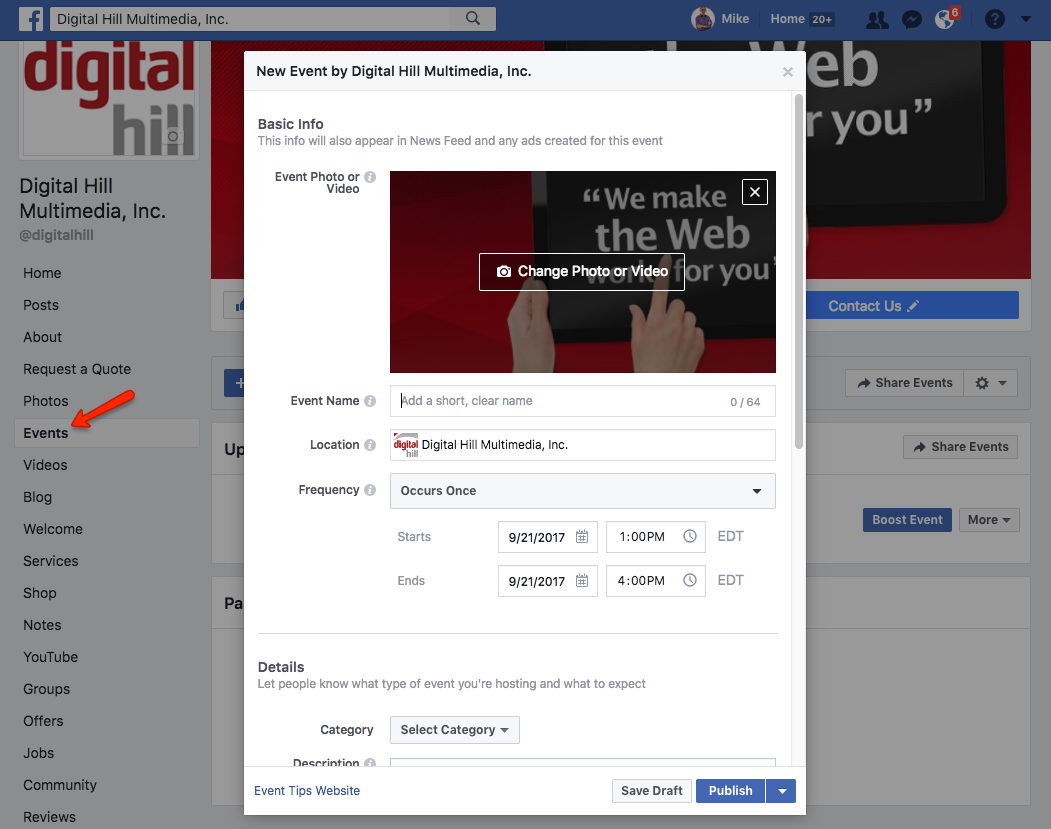Expand the Publish split-button arrow
The image size is (1051, 829).
[x=781, y=790]
